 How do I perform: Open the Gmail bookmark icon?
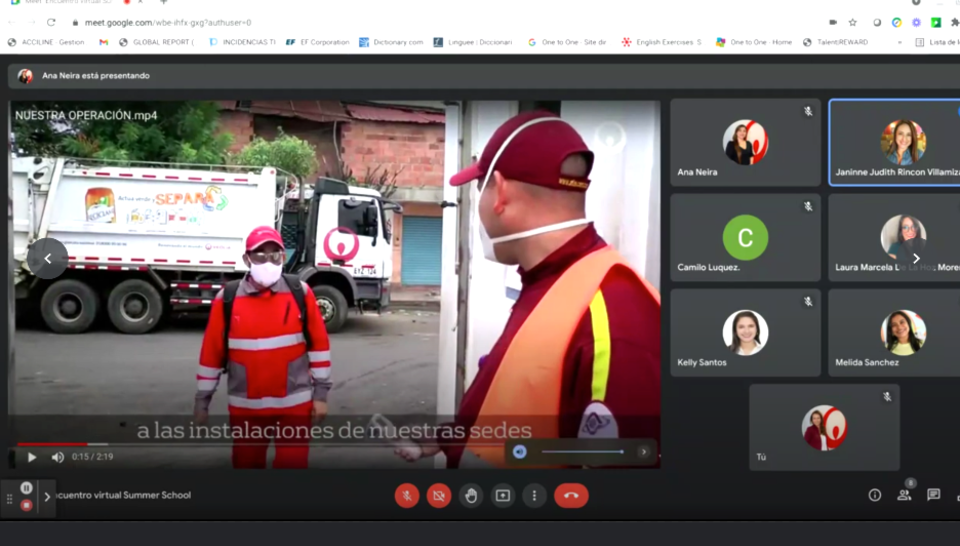tap(103, 42)
